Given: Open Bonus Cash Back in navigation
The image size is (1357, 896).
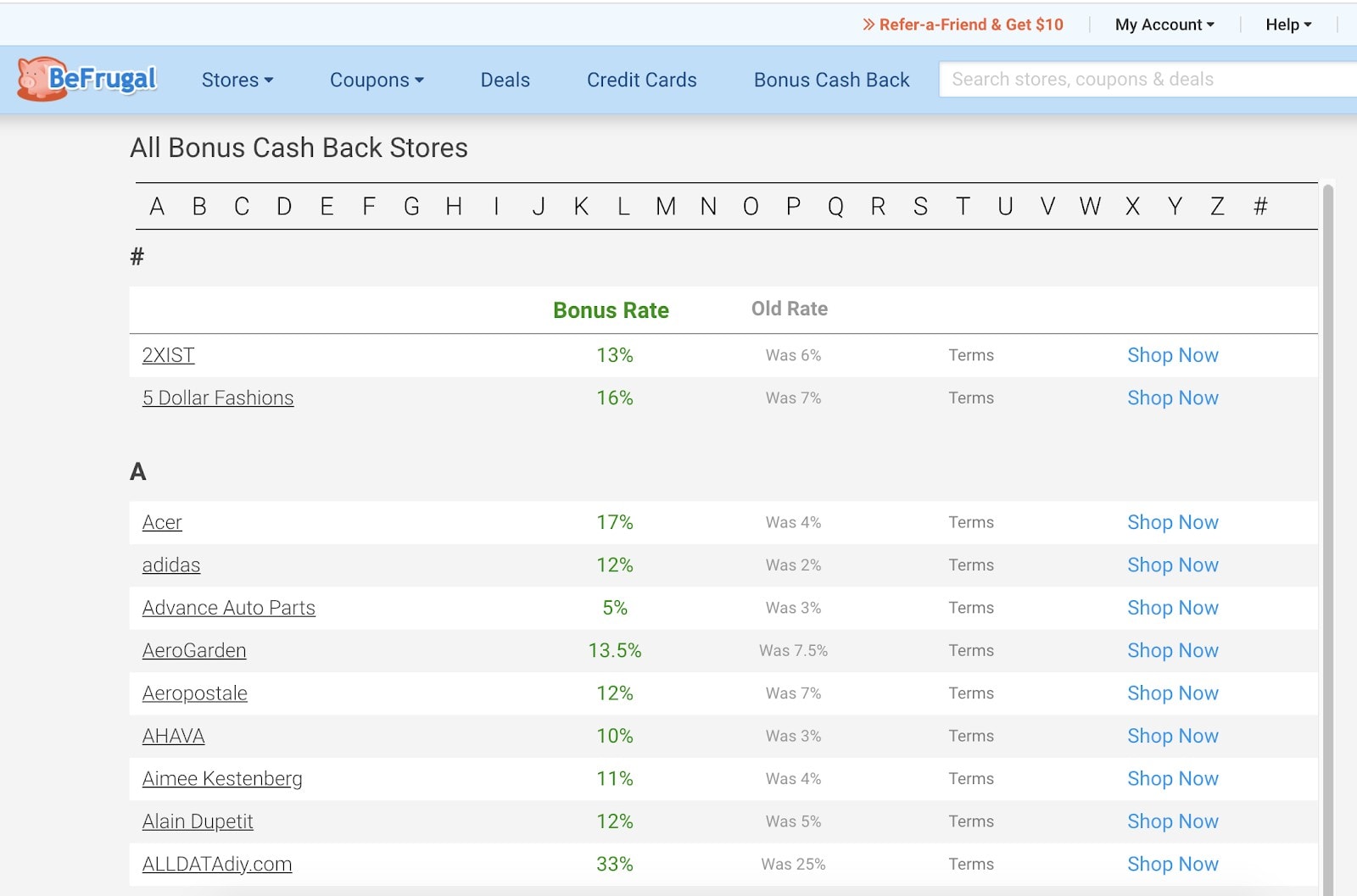Looking at the screenshot, I should point(831,80).
